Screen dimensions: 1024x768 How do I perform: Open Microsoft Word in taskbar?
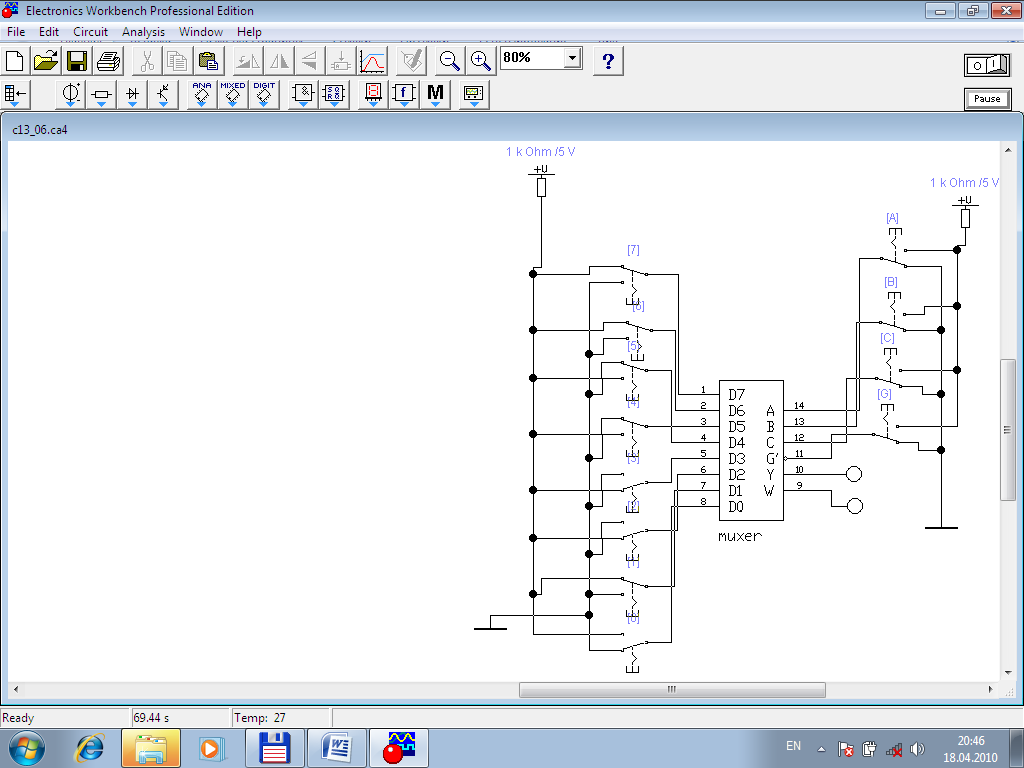(x=337, y=748)
